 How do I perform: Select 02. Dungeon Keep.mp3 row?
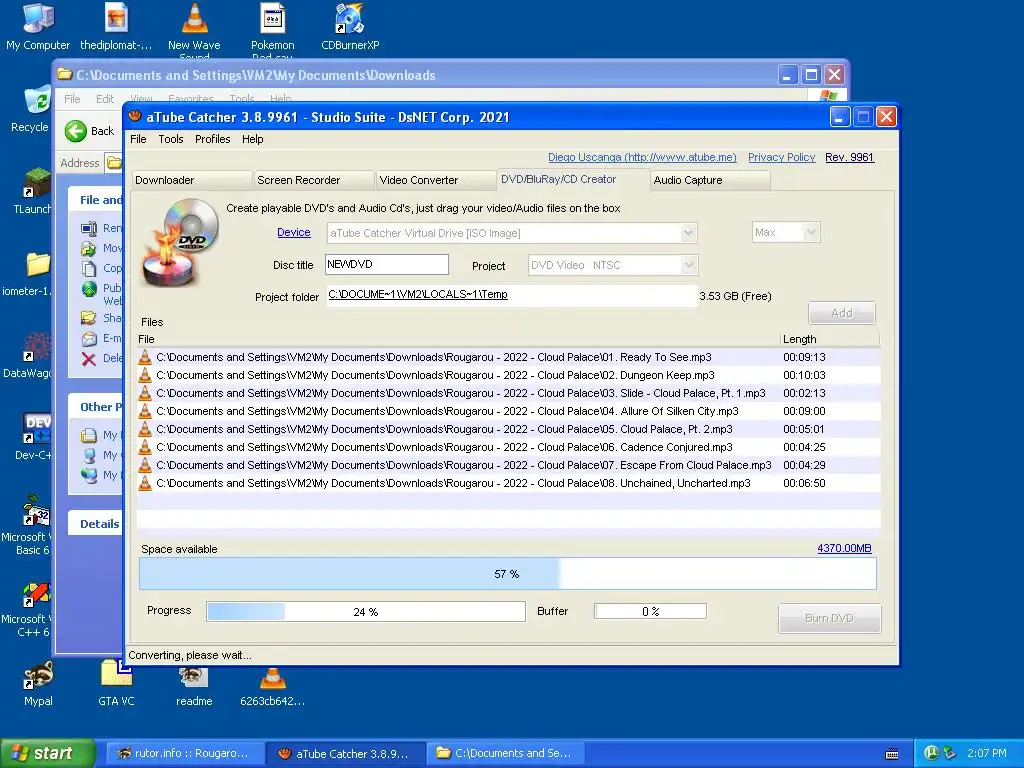click(x=509, y=376)
